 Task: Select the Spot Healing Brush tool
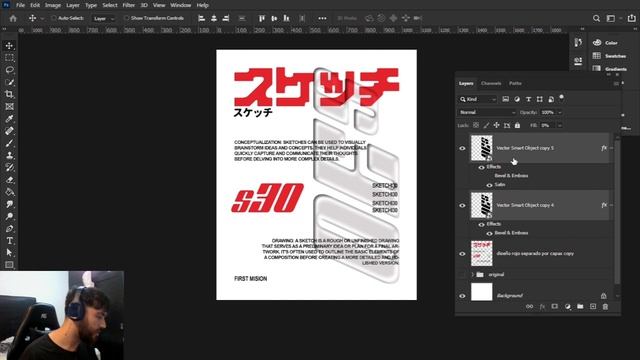pos(9,131)
